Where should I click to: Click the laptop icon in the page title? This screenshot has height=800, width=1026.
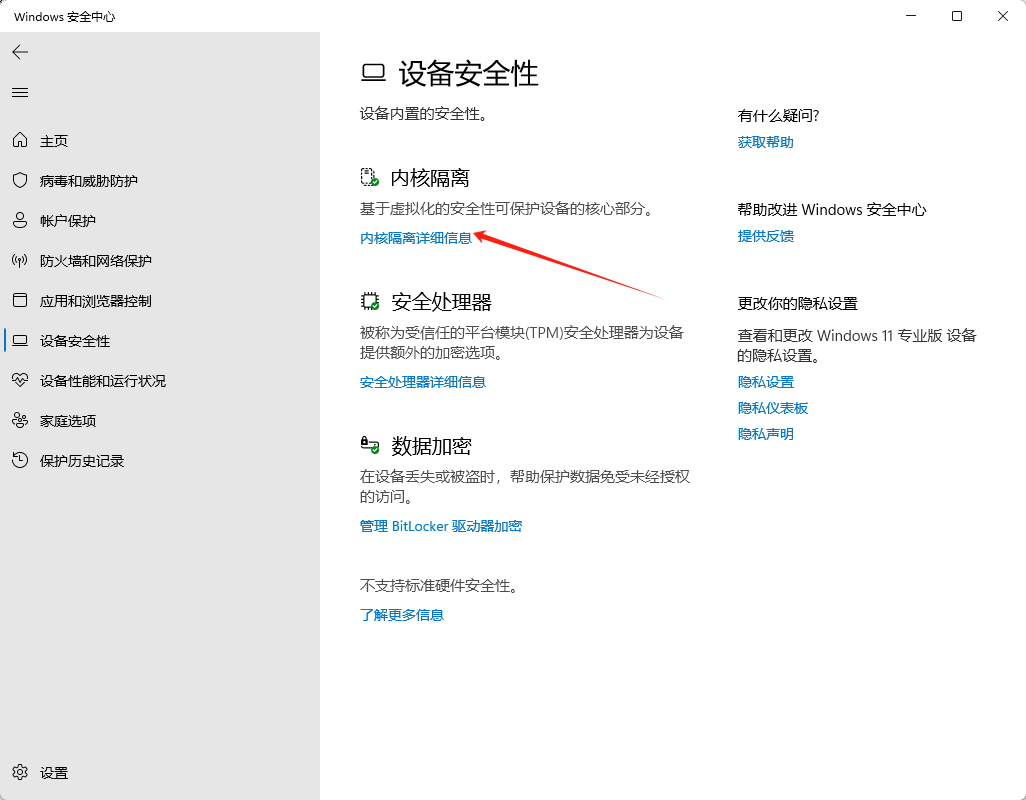(374, 73)
